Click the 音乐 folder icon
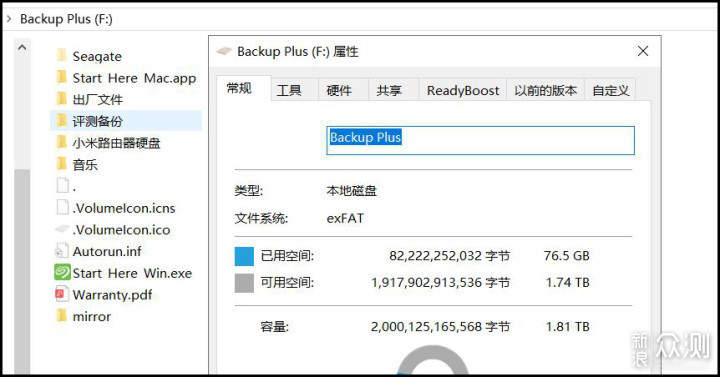 point(62,164)
